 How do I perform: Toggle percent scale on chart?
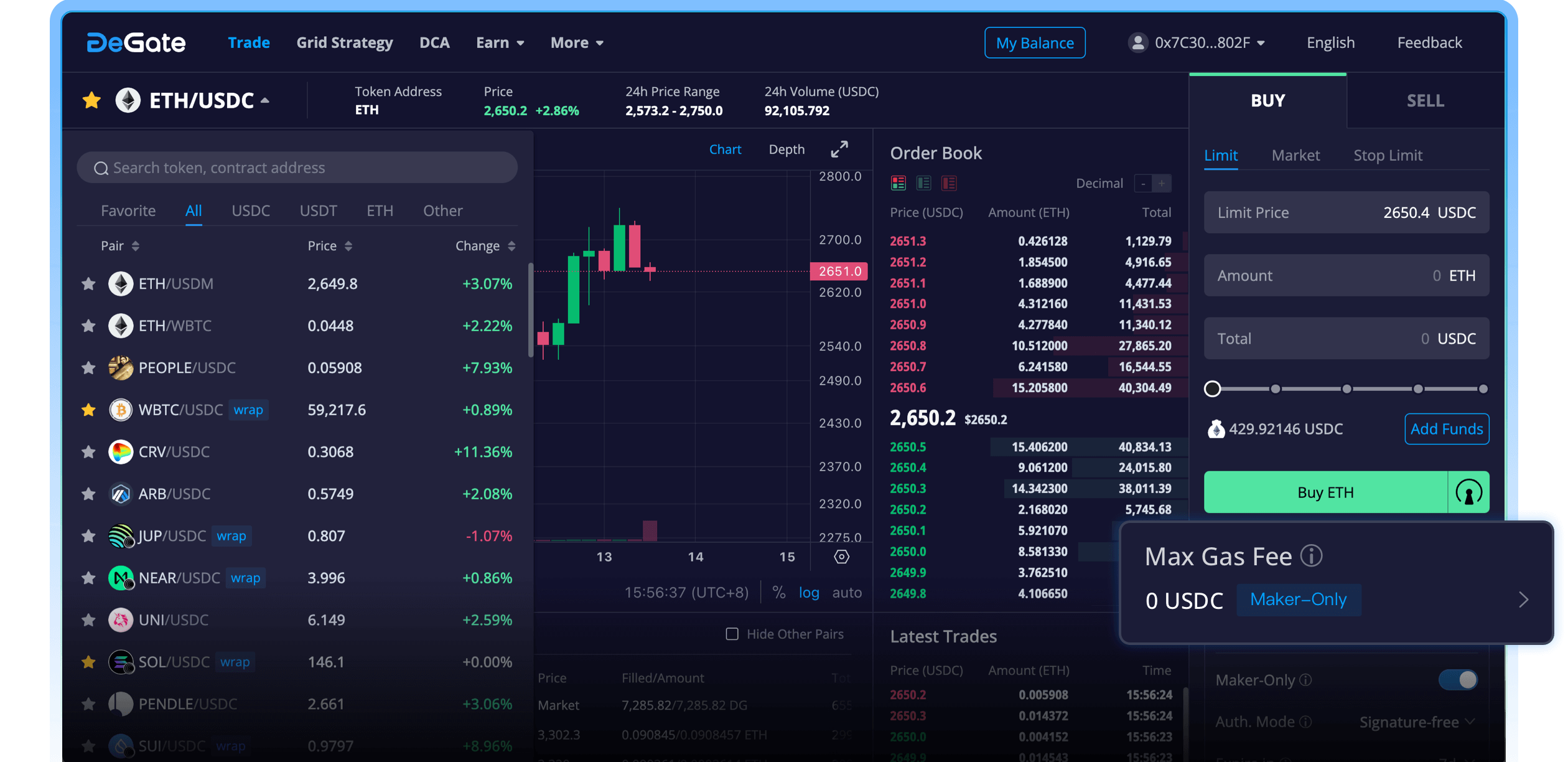pos(778,592)
